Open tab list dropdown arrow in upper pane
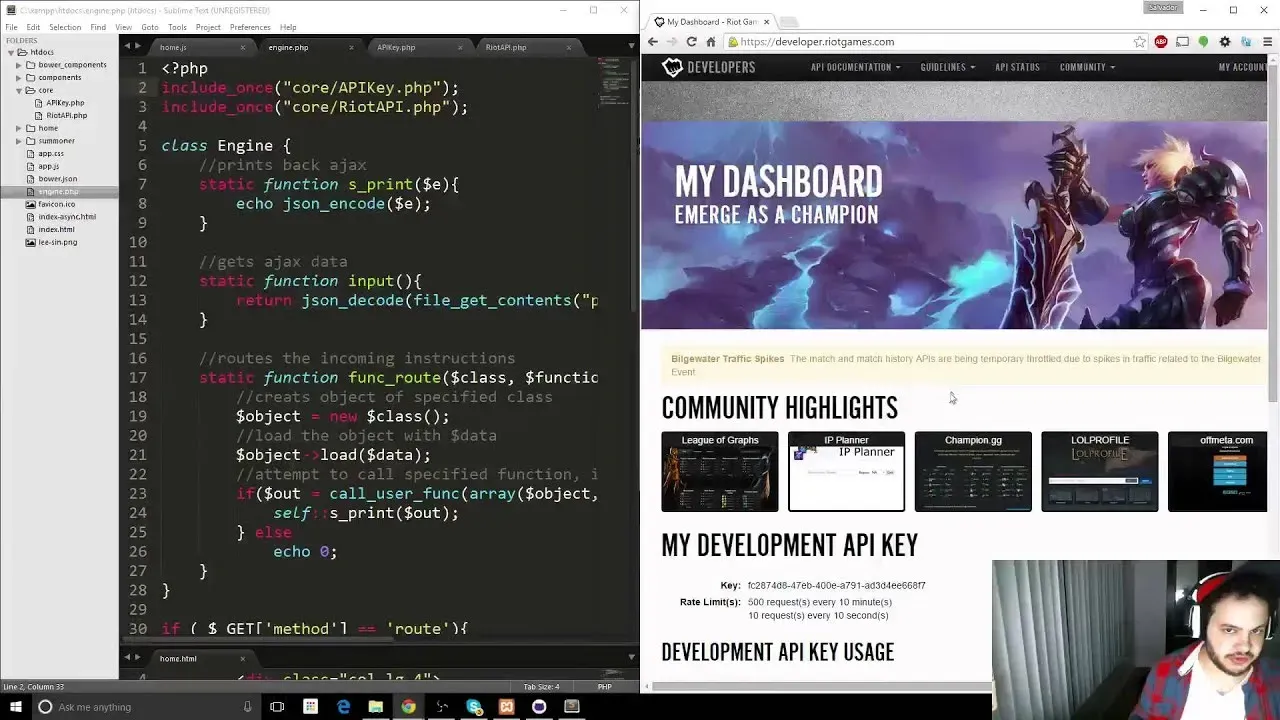 pyautogui.click(x=631, y=46)
